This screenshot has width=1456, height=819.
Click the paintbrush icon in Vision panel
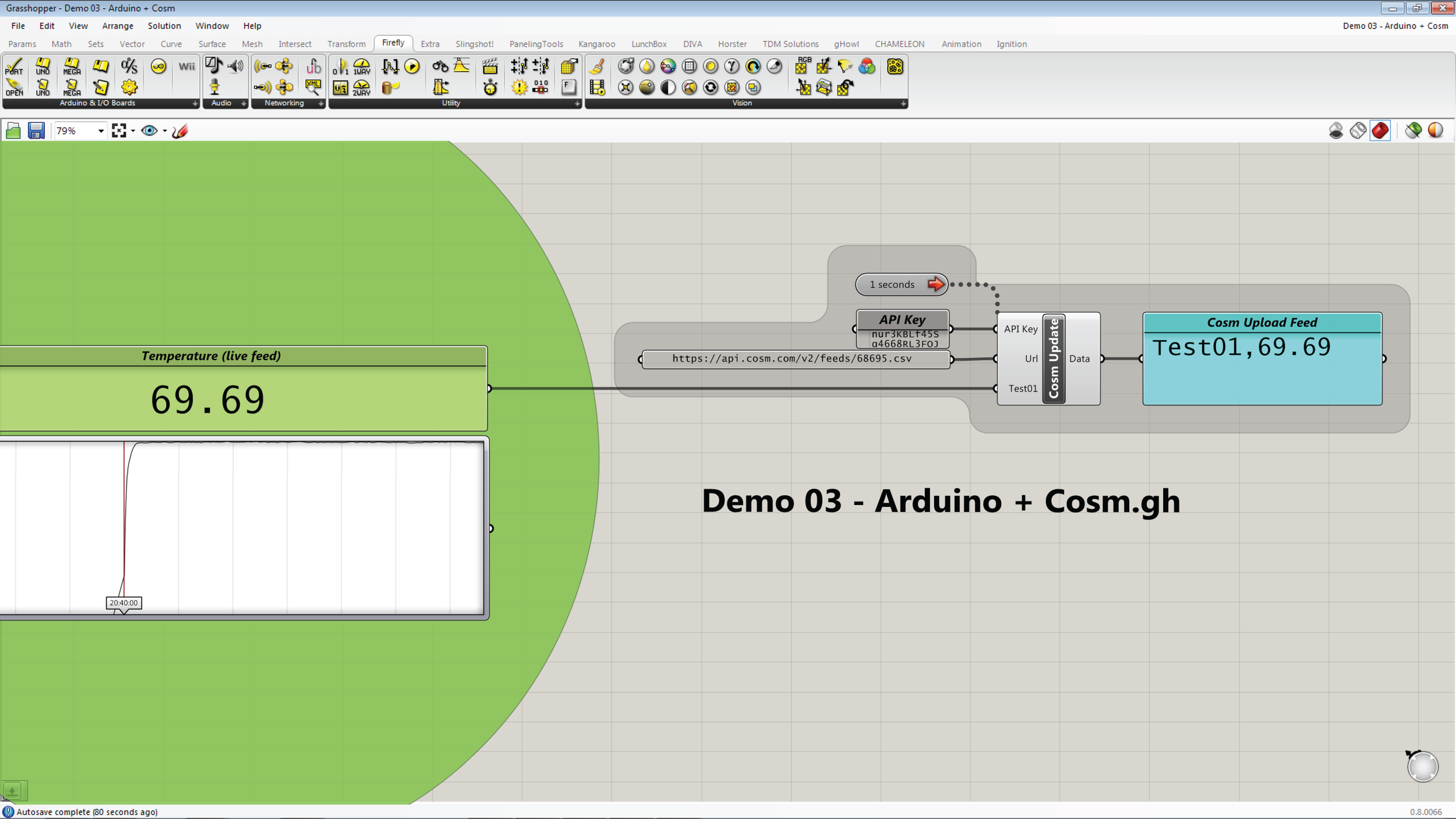point(597,66)
